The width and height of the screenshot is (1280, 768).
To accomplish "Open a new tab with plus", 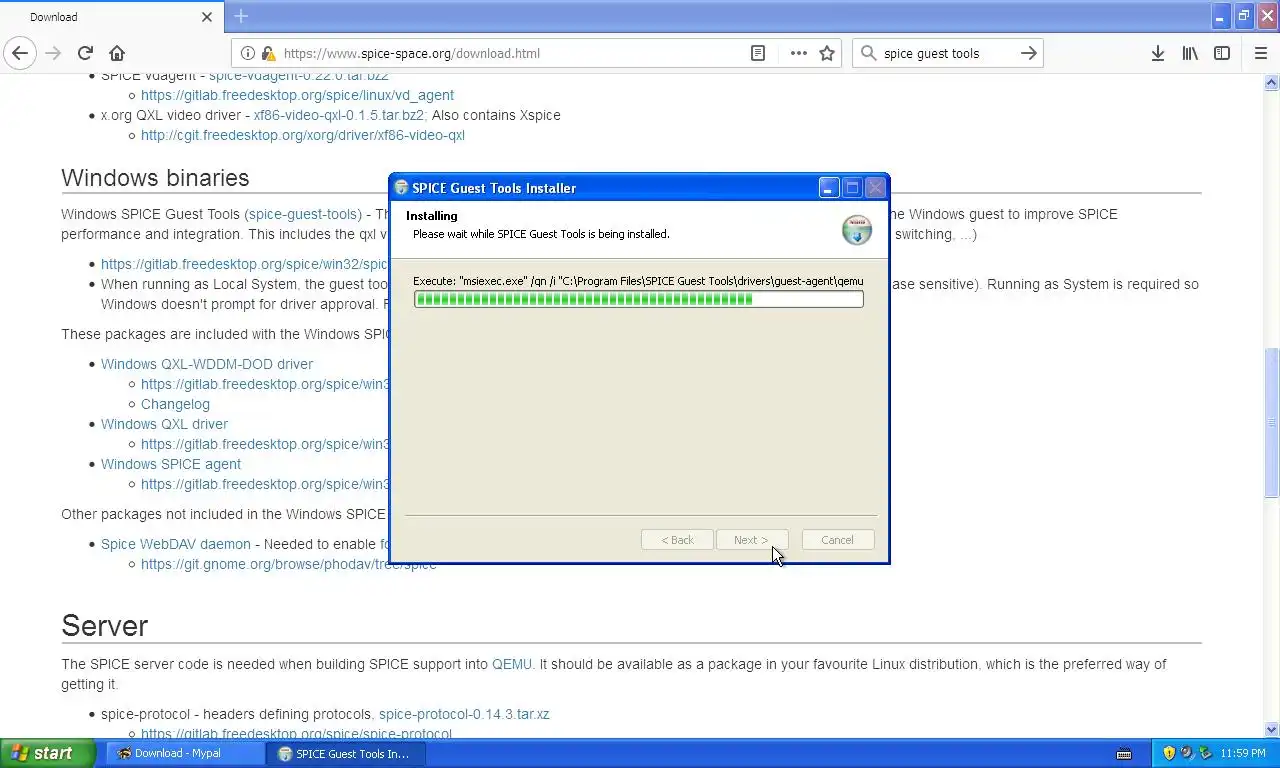I will pyautogui.click(x=241, y=16).
